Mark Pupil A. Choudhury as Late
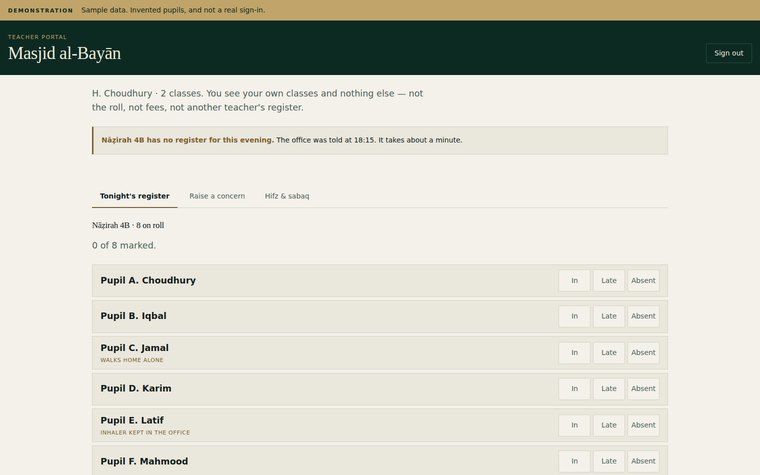 point(609,281)
